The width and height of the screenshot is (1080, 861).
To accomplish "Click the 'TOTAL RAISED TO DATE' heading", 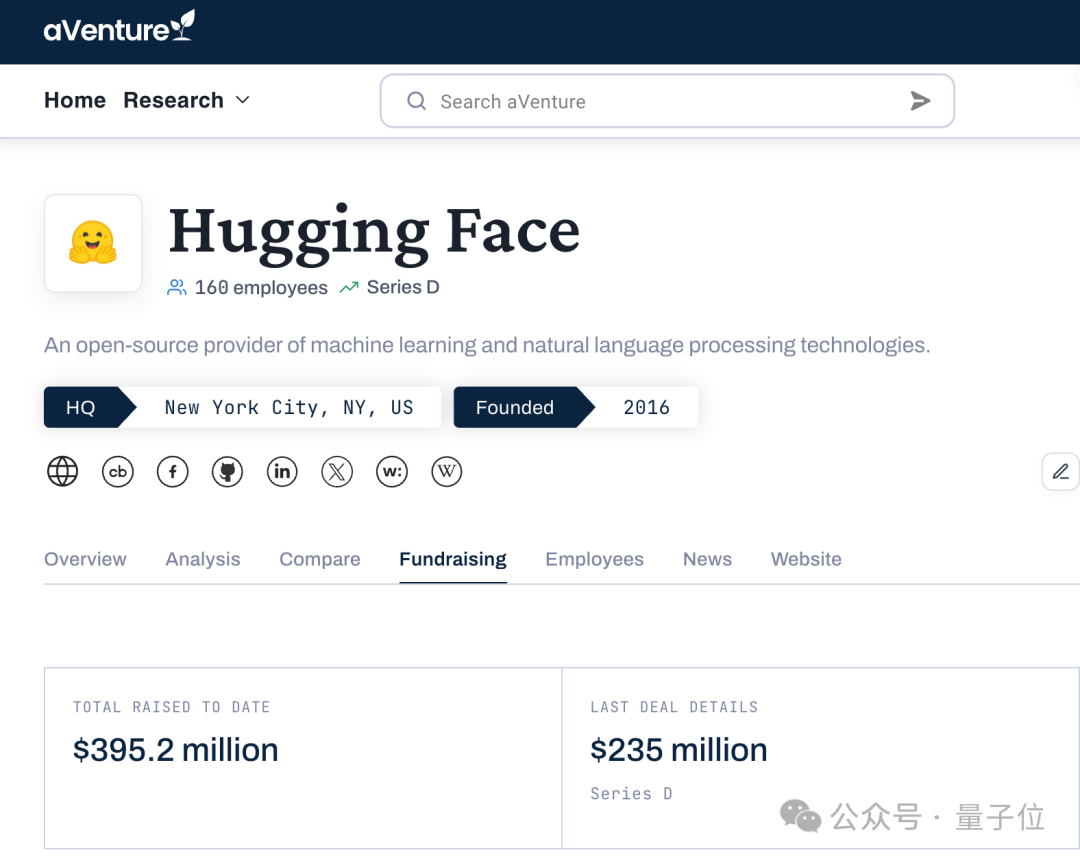I will [x=172, y=707].
